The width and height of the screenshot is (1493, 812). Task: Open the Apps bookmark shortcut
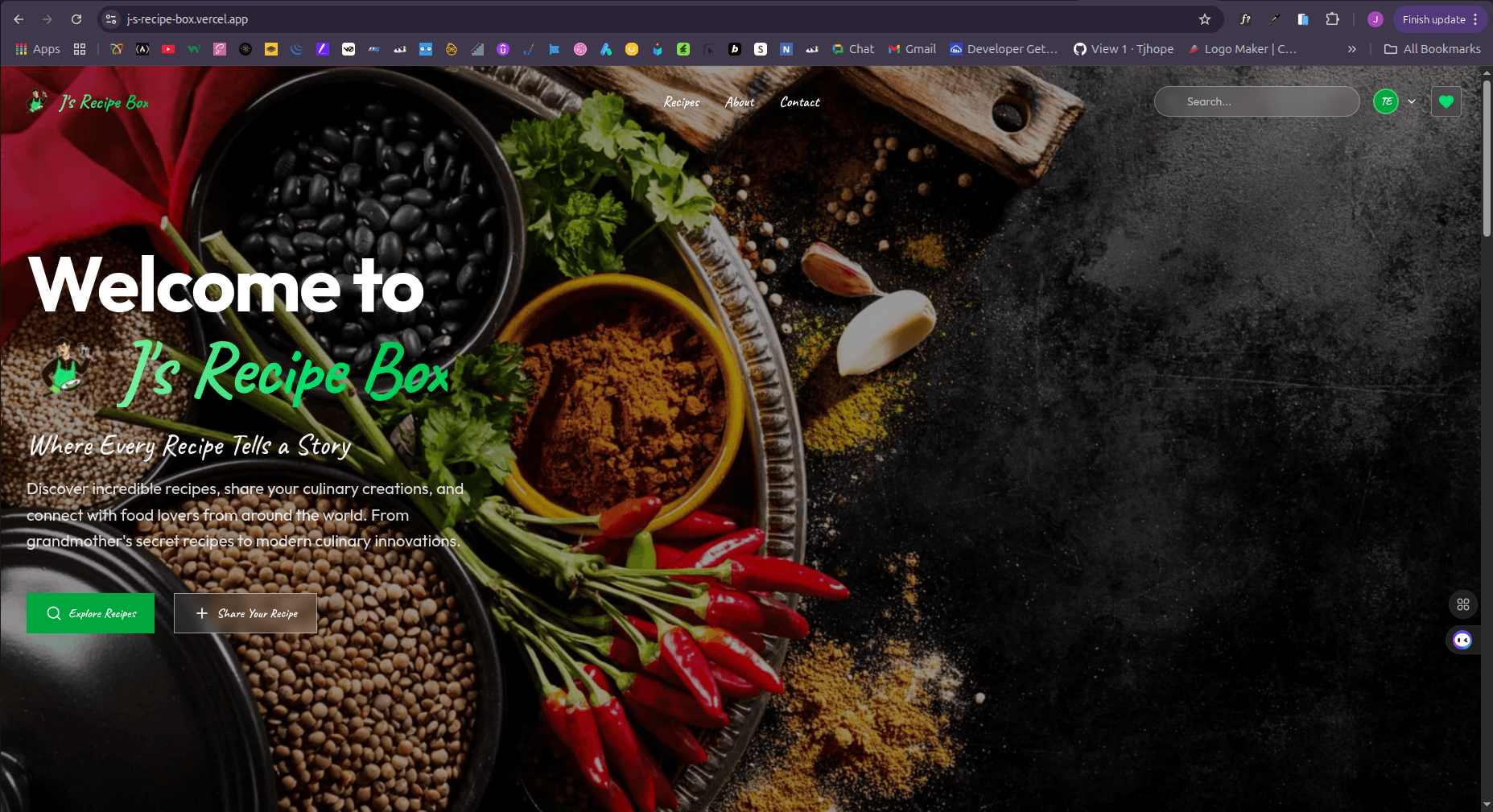click(x=38, y=49)
